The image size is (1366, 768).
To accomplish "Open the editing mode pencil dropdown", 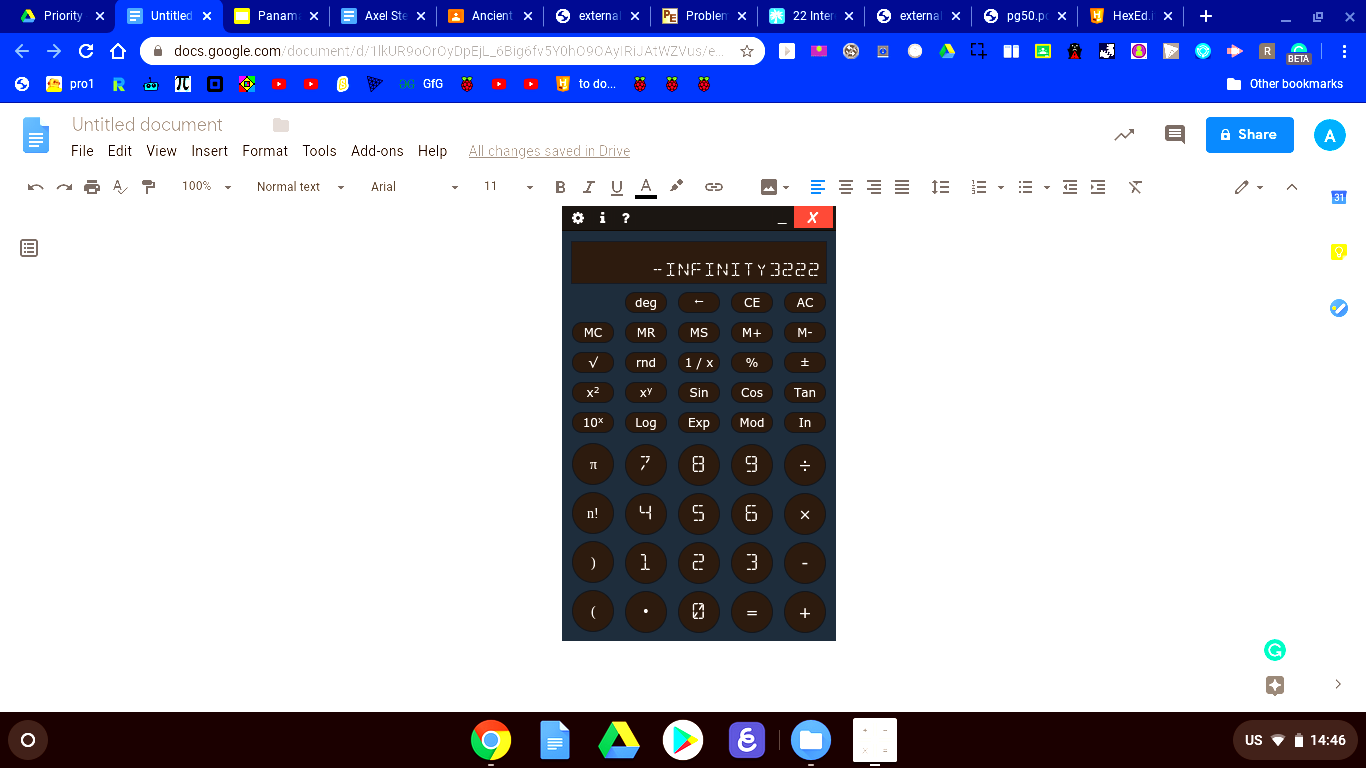I will point(1249,187).
